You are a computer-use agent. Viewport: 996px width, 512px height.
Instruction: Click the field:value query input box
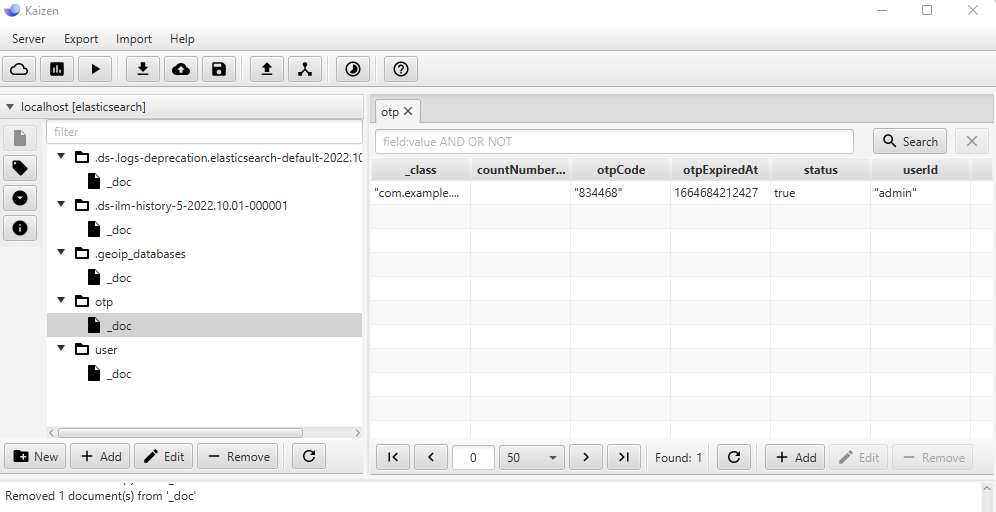coord(614,142)
